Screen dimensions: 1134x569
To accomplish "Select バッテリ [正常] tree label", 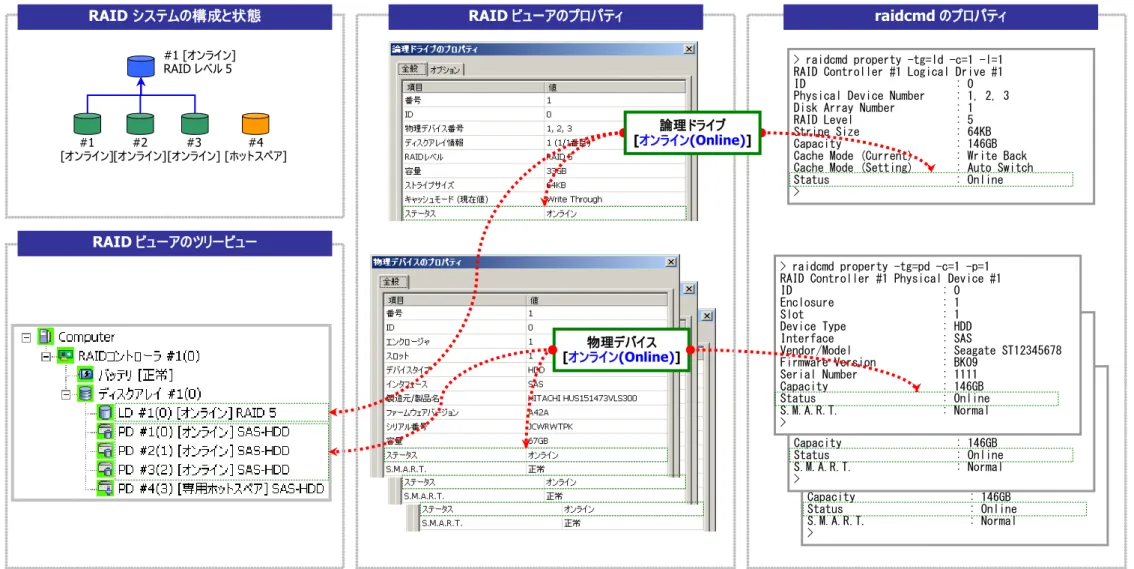I will [x=135, y=375].
